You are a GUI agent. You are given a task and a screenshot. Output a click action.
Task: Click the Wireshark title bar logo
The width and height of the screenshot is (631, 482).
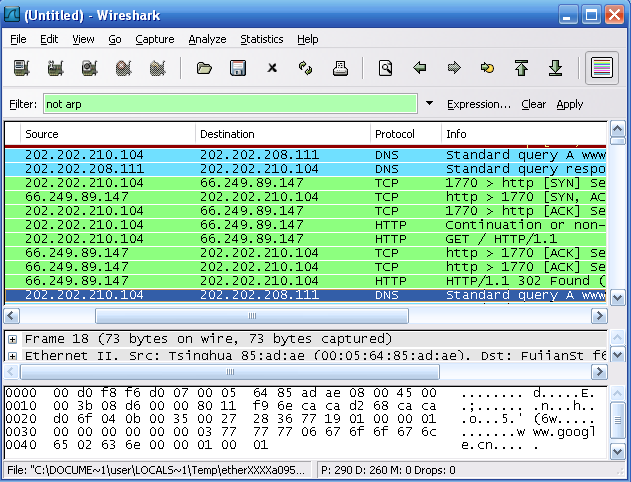tap(12, 14)
